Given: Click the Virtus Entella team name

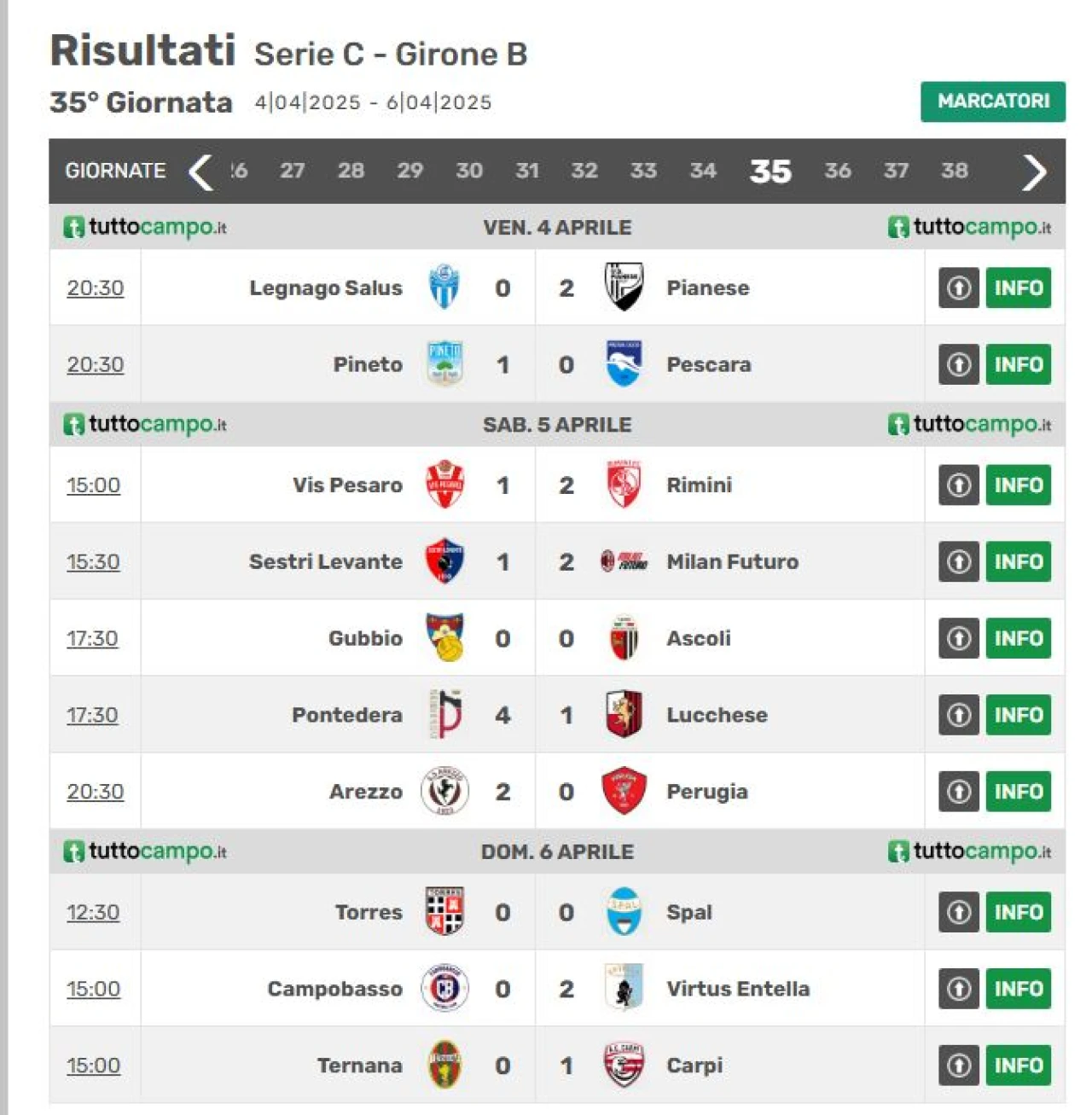Looking at the screenshot, I should (x=738, y=989).
